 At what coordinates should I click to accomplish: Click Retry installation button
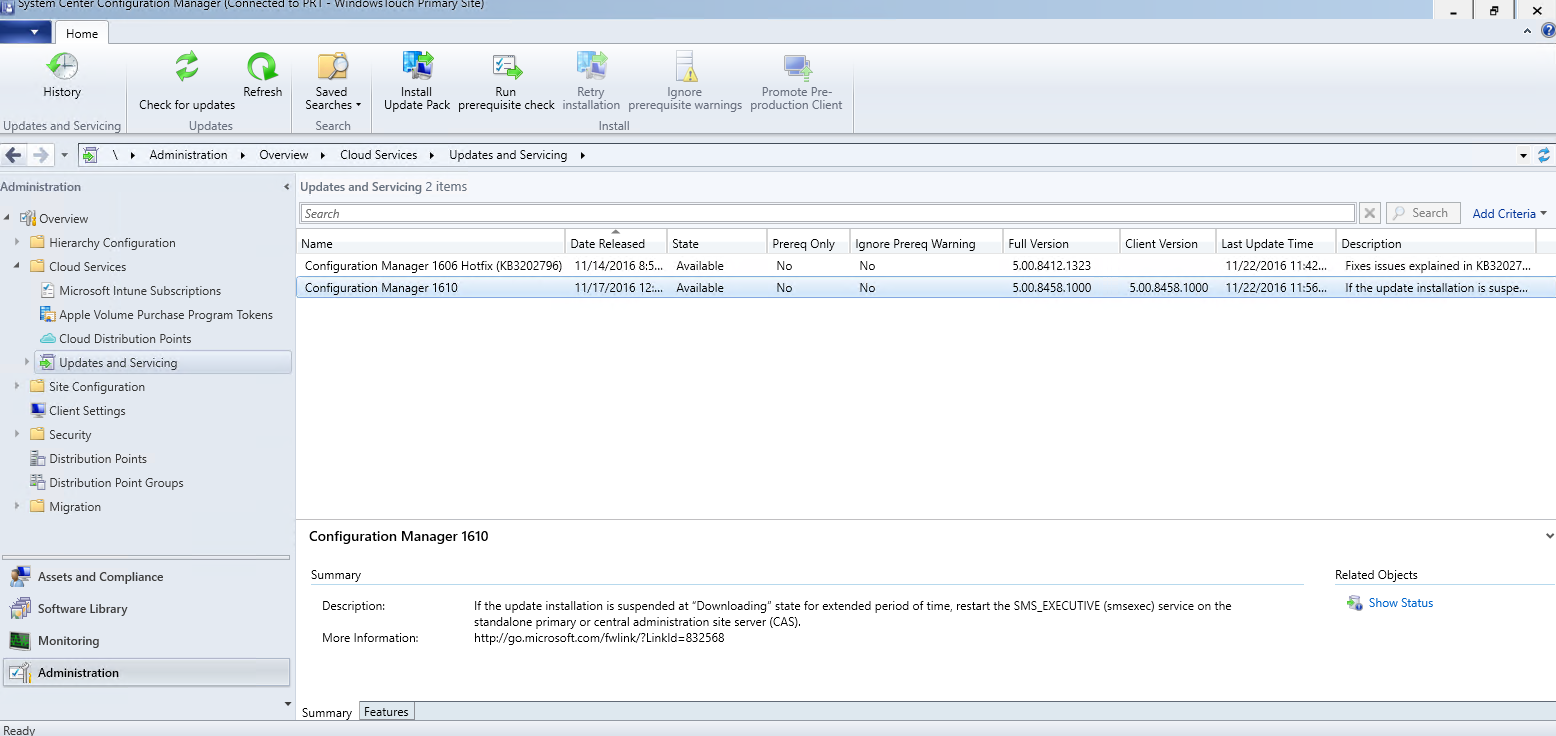click(x=591, y=81)
